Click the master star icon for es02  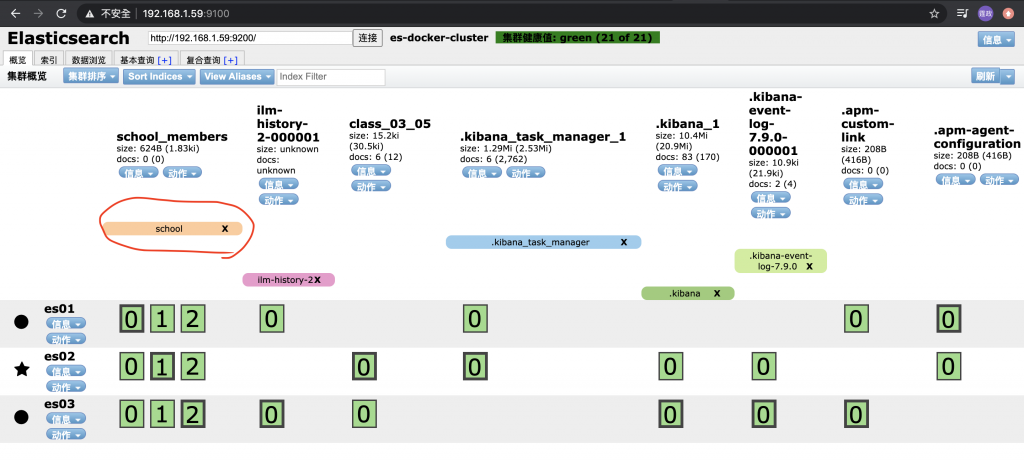click(x=22, y=370)
